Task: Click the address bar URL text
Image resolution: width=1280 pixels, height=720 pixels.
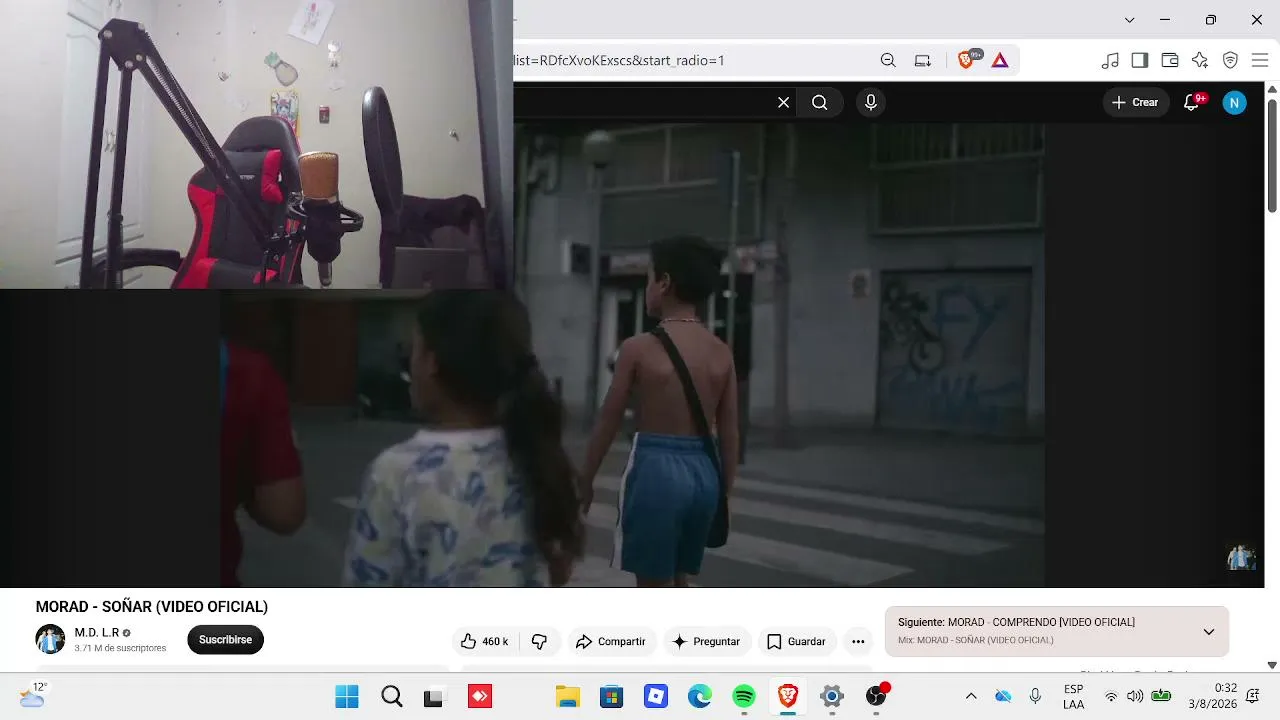Action: 620,60
